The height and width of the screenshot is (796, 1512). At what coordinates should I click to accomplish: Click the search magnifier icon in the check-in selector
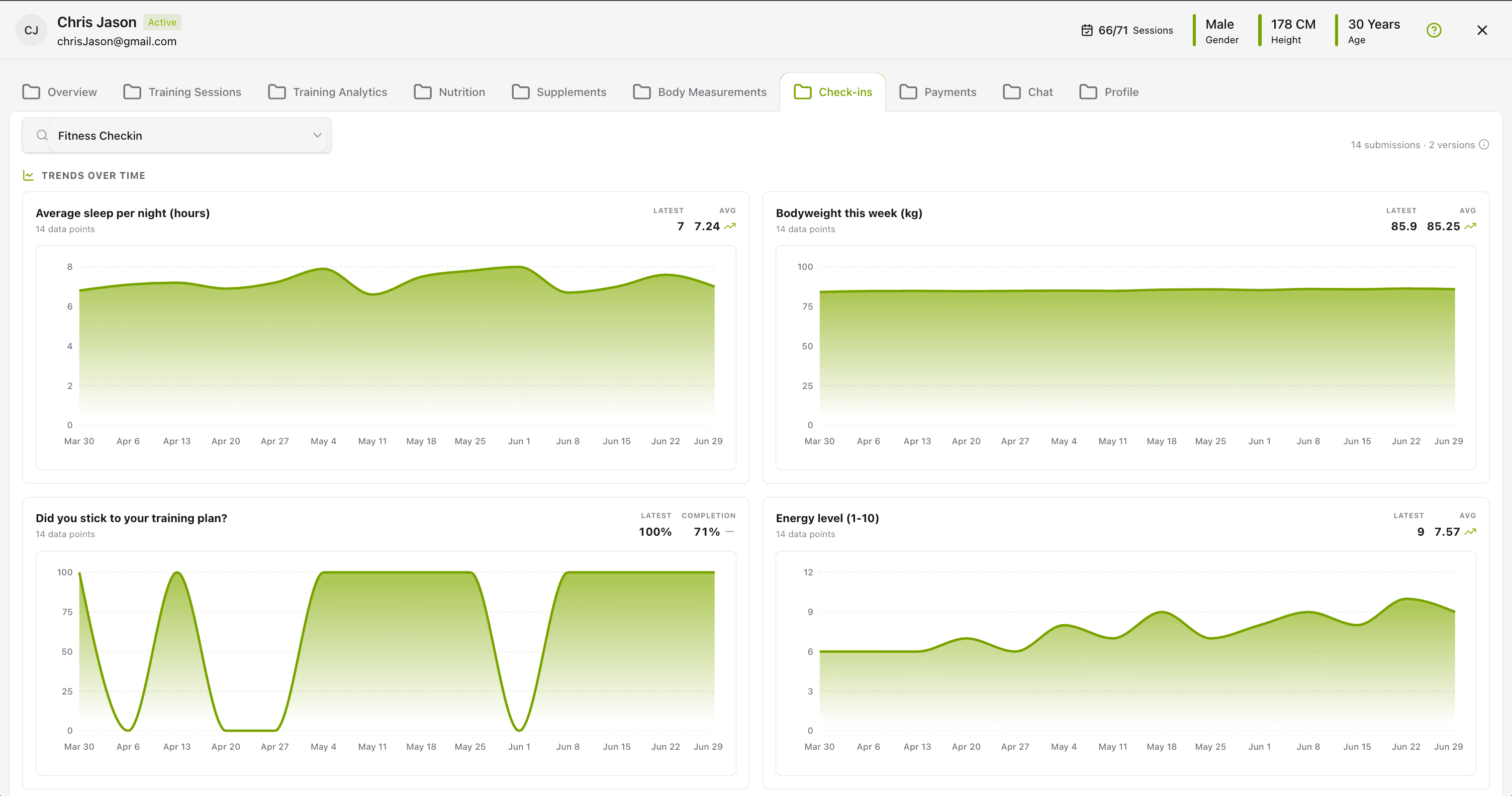pos(42,136)
